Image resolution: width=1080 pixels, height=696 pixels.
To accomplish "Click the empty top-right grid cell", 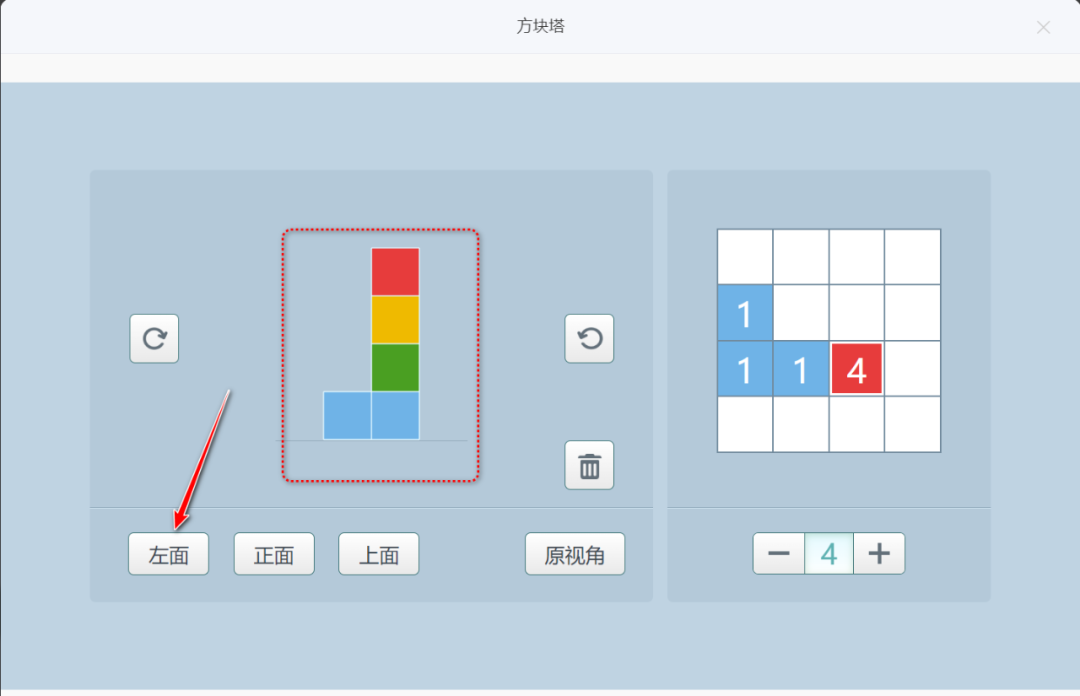I will [x=912, y=256].
